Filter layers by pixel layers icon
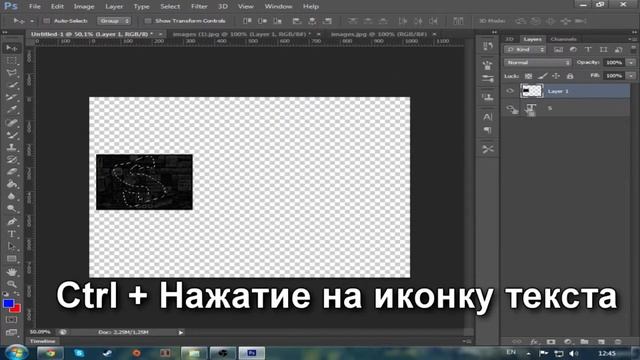The width and height of the screenshot is (640, 360). coord(558,50)
